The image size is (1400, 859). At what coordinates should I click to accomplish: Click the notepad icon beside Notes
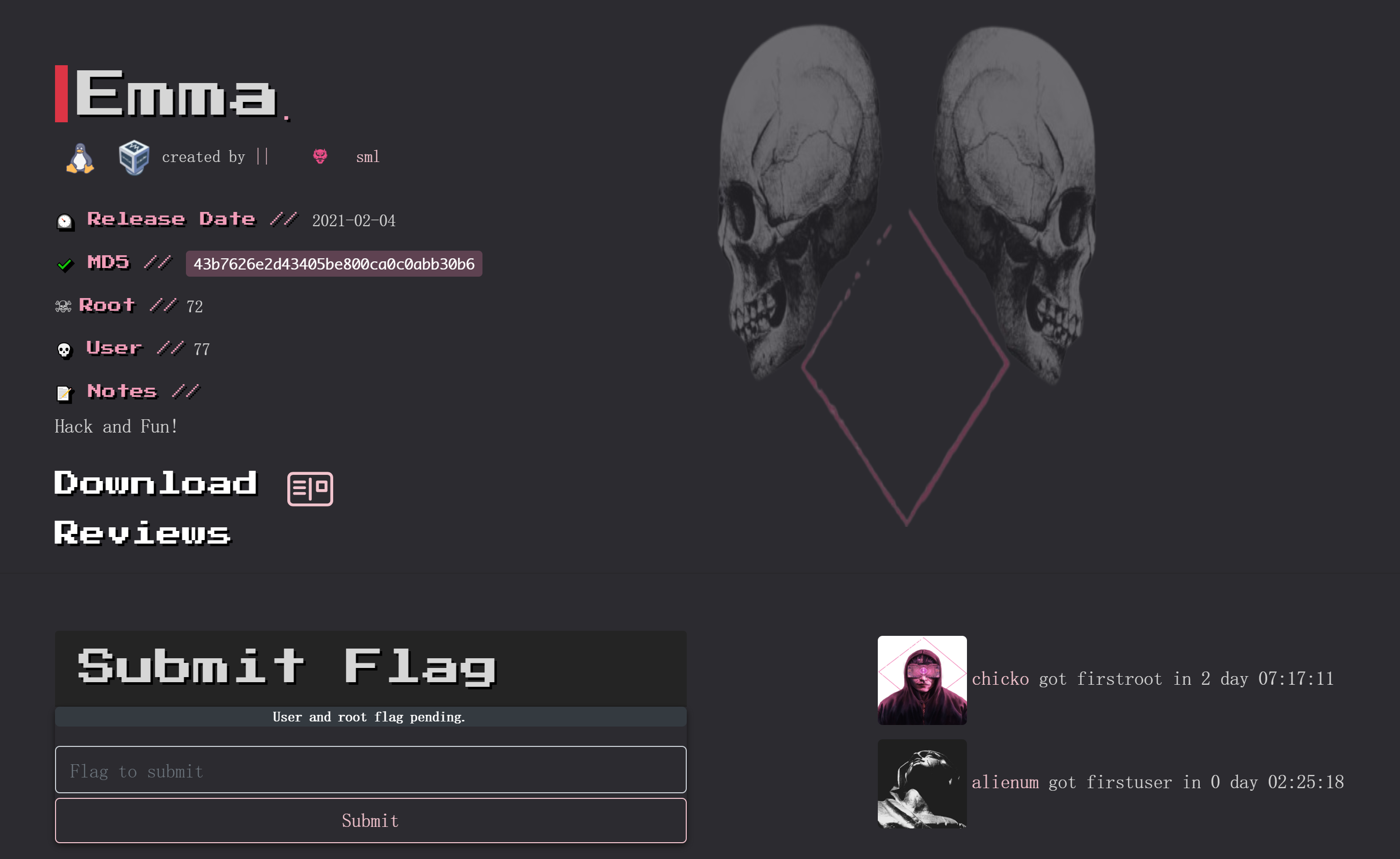click(64, 393)
